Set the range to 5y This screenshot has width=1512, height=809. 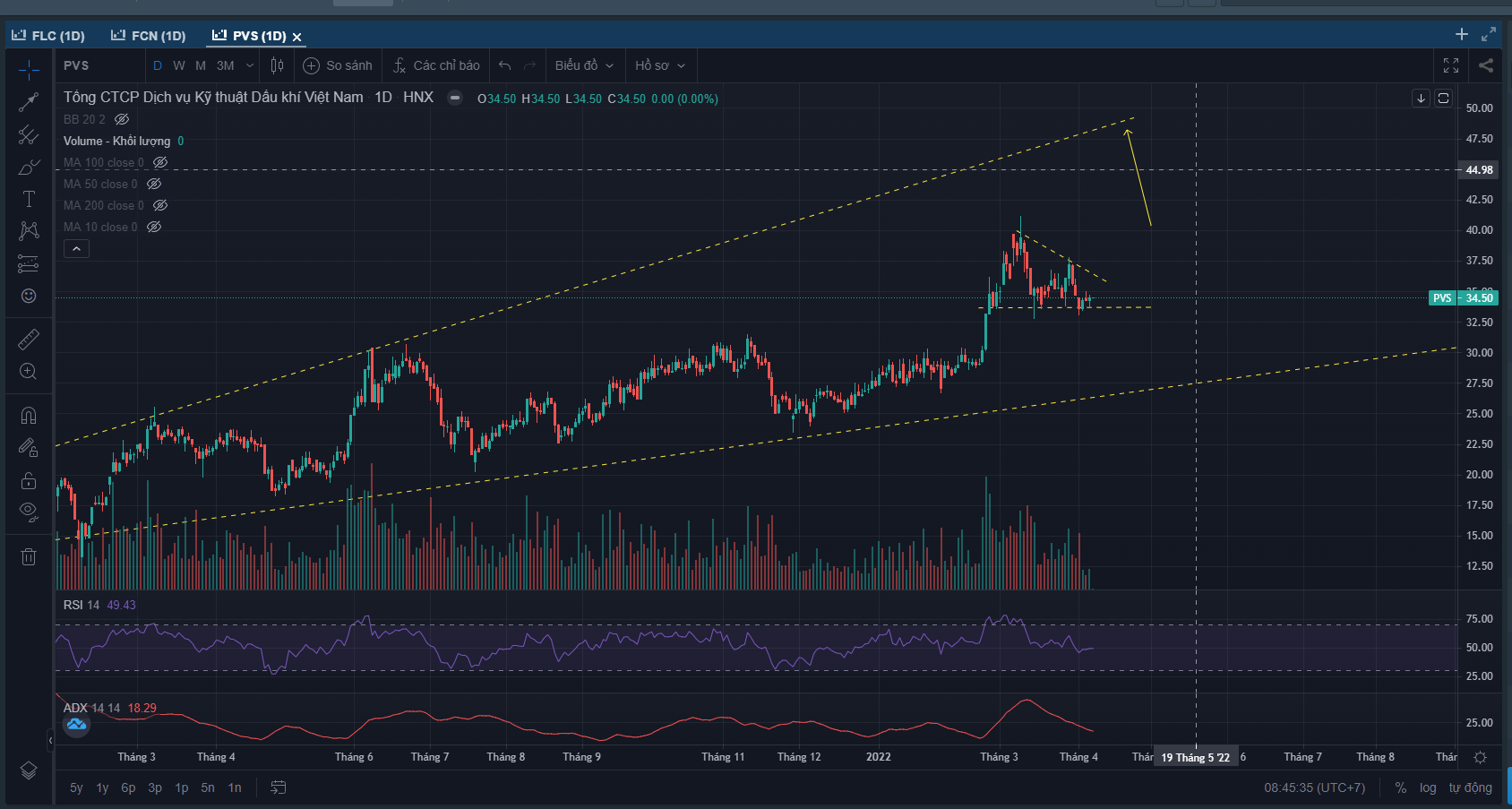76,787
